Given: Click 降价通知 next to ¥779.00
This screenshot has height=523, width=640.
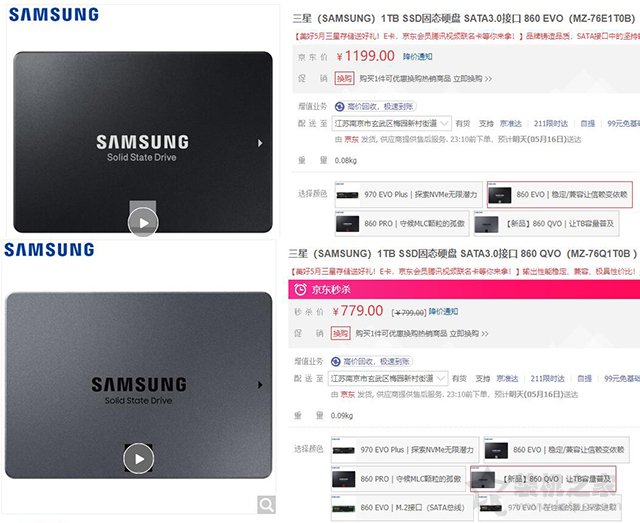Looking at the screenshot, I should (x=443, y=312).
